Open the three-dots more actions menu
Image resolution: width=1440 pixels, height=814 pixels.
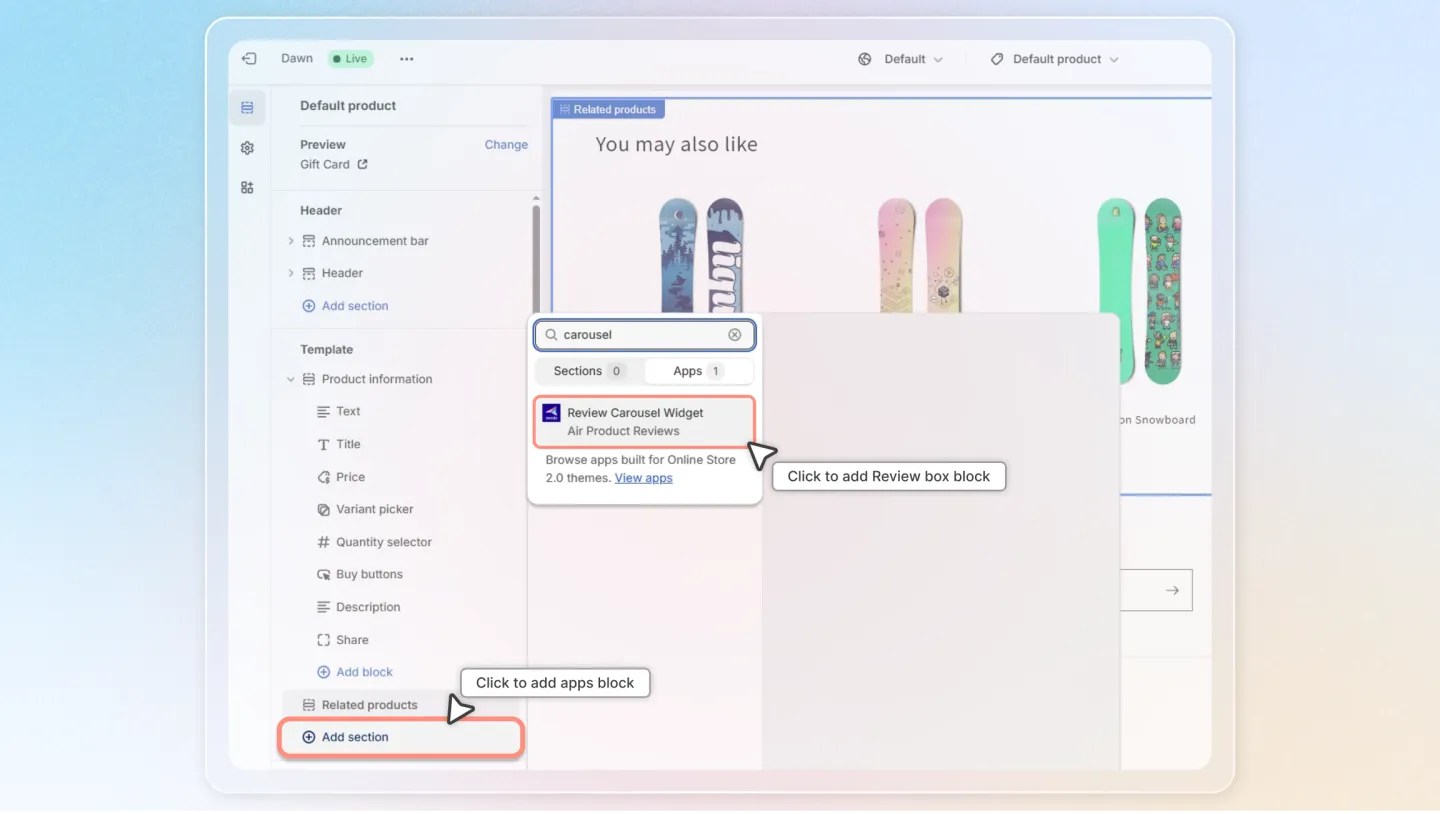click(406, 59)
